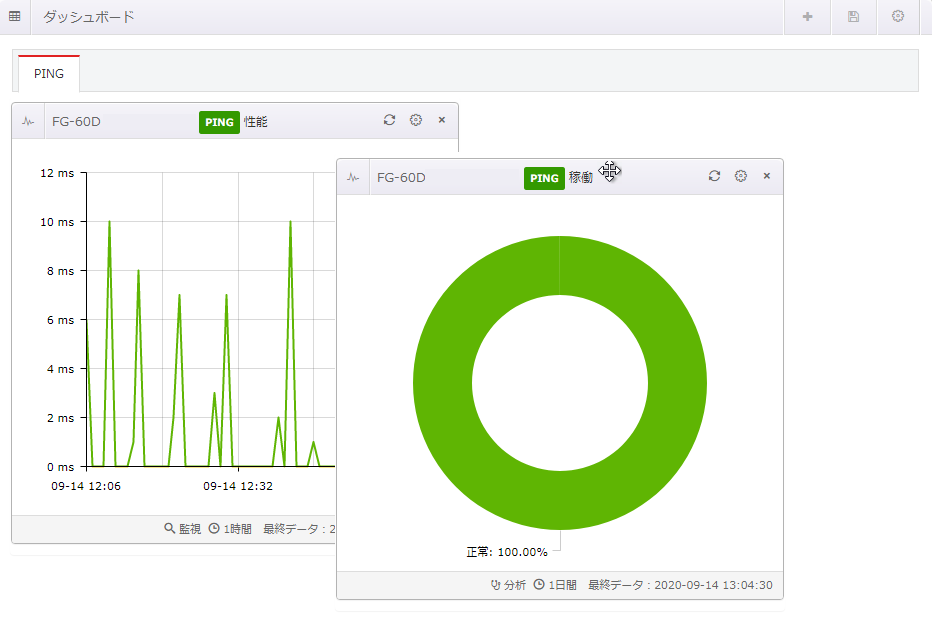Click the 稼働 title text

(x=581, y=178)
